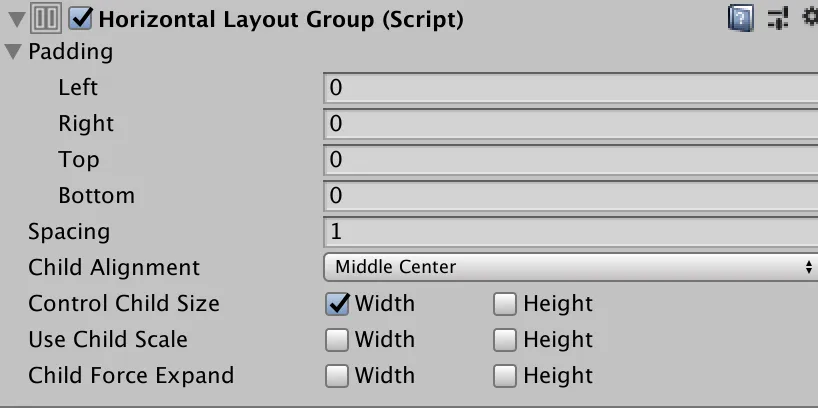The height and width of the screenshot is (408, 818).
Task: Collapse the Padding section
Action: coord(13,52)
